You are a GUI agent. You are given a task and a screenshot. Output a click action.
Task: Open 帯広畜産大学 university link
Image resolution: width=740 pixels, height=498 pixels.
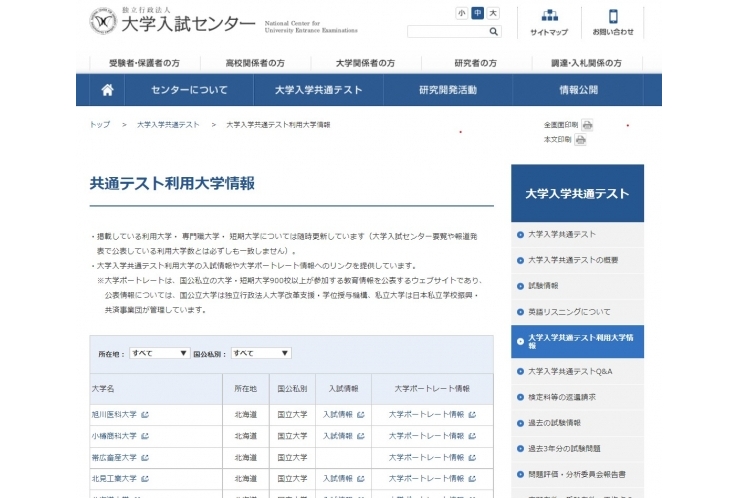tap(114, 457)
